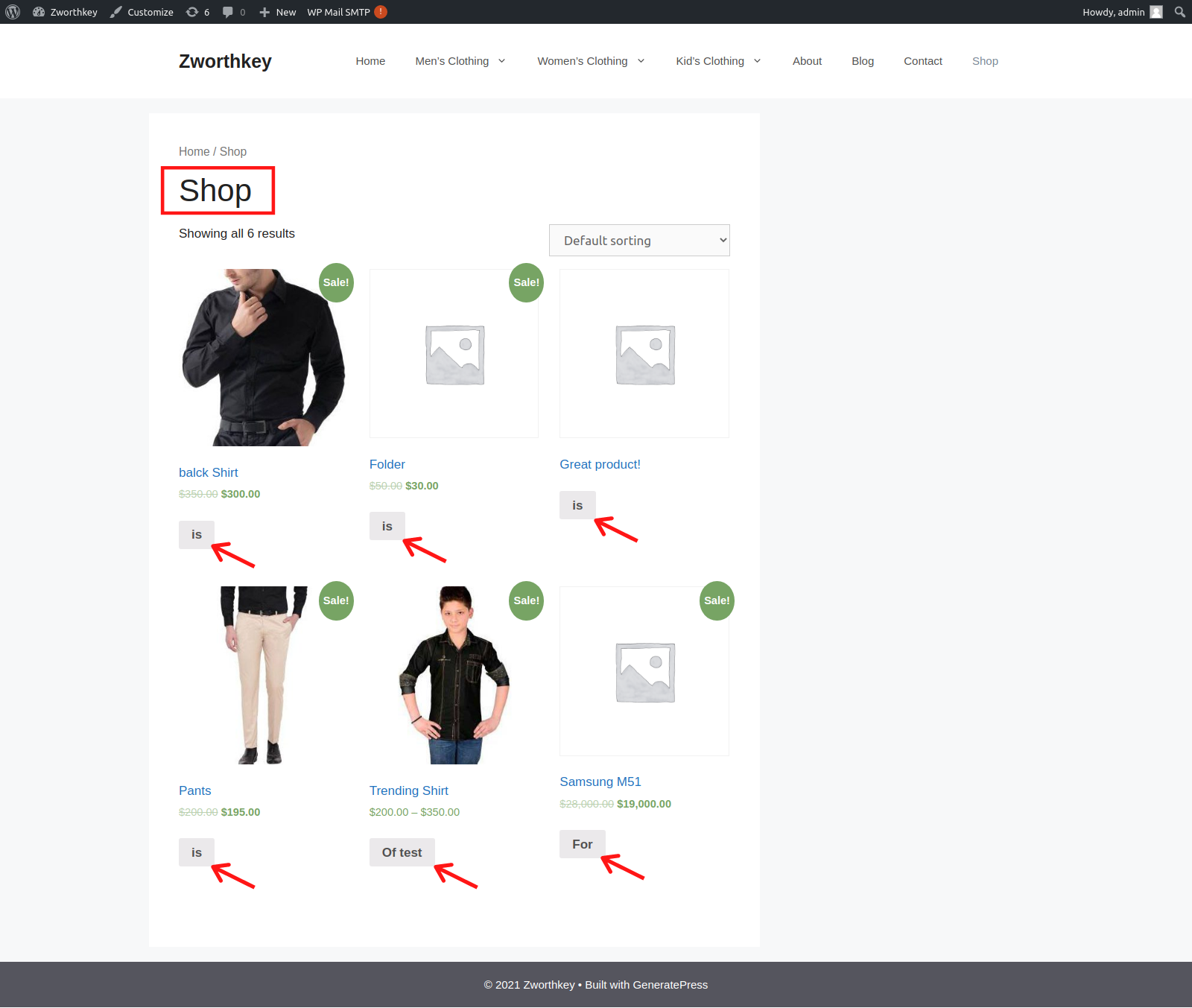Screen dimensions: 1192x1008
Task: Click the 'Showing all 6 results' text
Action: point(237,233)
